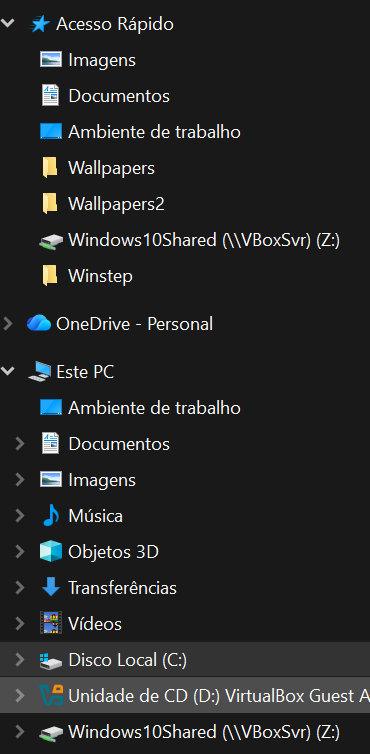Screen dimensions: 370x754
Task: Open Windows10Shared (Z:) under Este PC
Action: coord(204,732)
